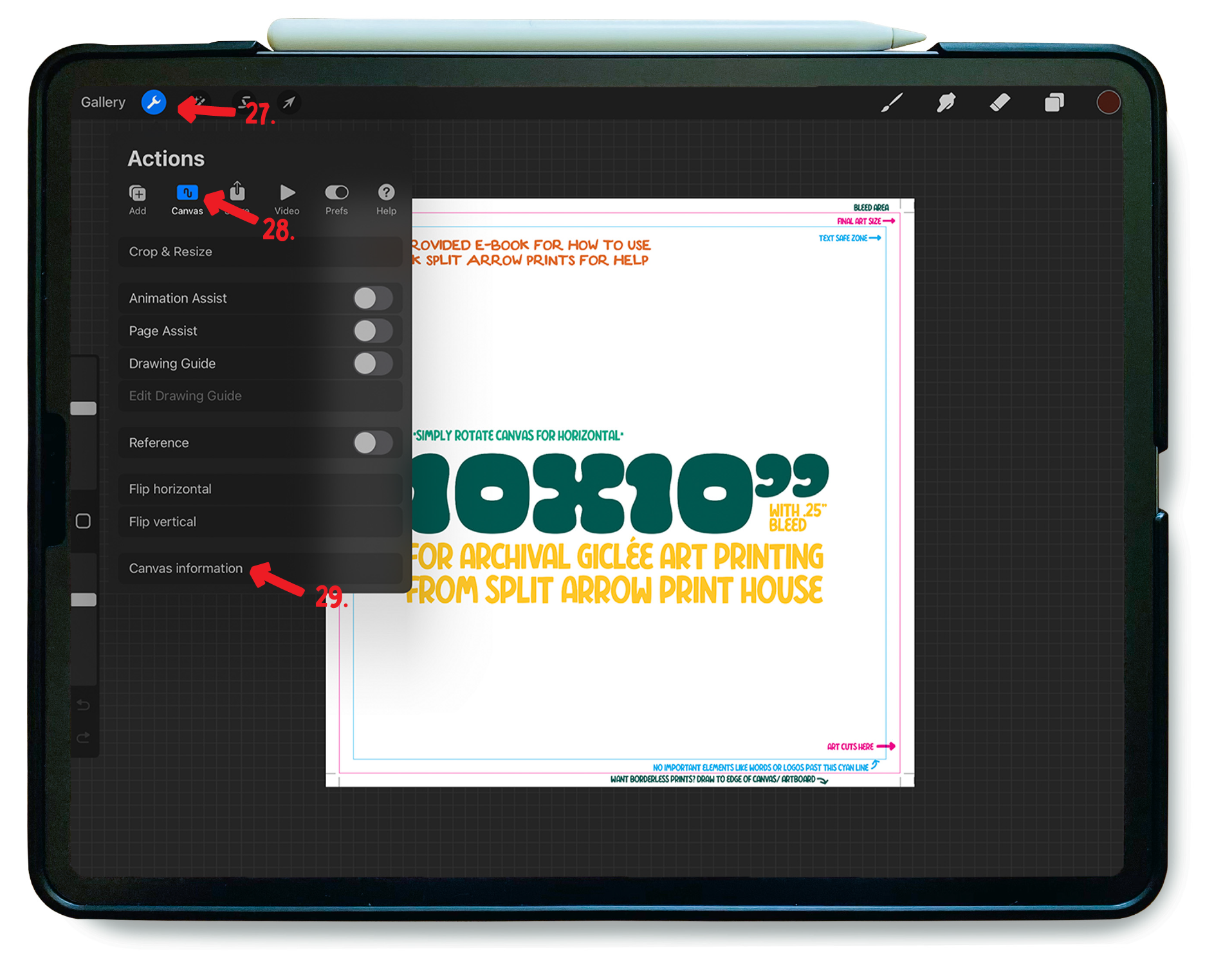
Task: Switch to the Video tab
Action: tap(287, 199)
